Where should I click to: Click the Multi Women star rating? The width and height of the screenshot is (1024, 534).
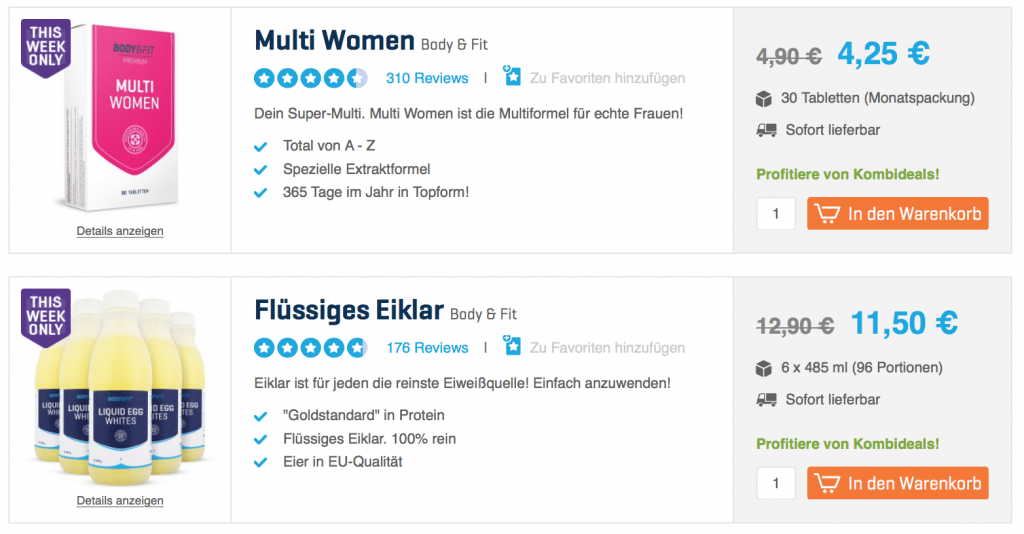coord(310,78)
